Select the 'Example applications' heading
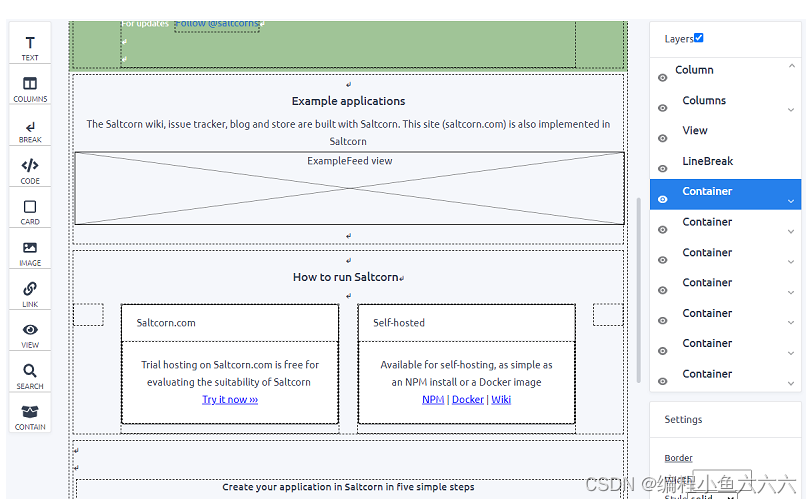 coord(348,101)
